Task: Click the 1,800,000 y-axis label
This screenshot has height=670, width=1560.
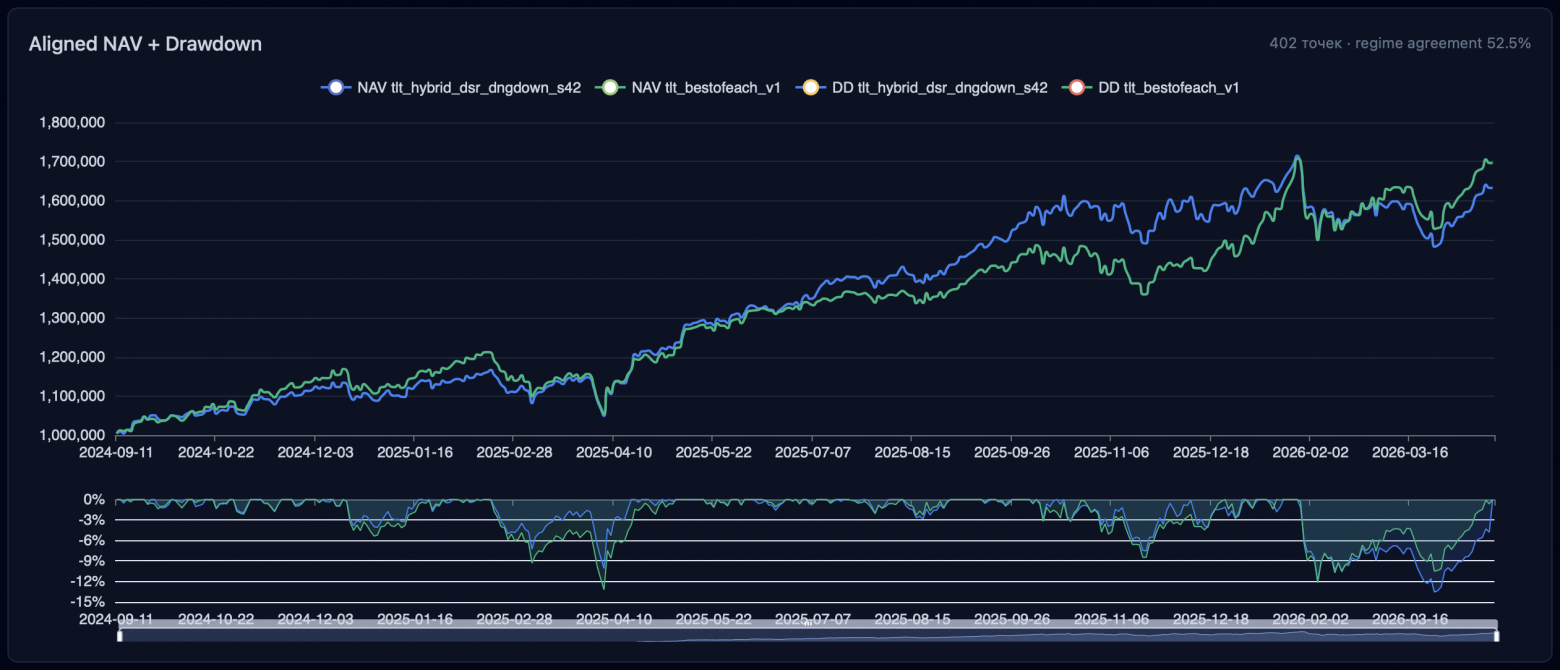Action: [72, 123]
